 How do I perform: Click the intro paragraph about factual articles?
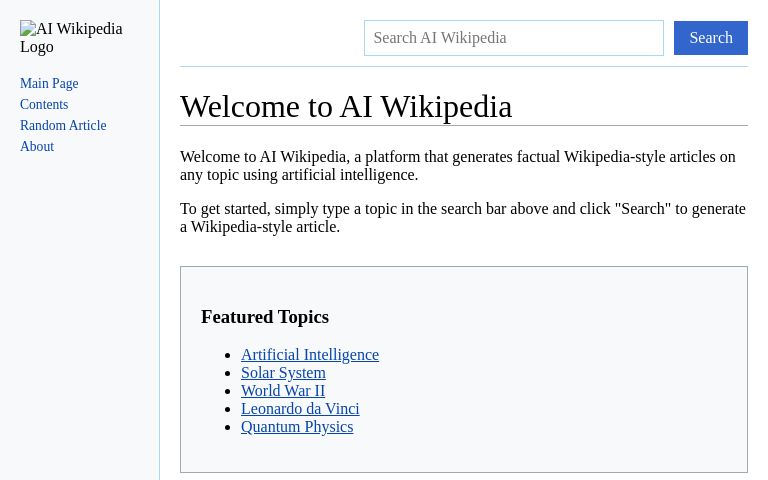click(x=457, y=165)
